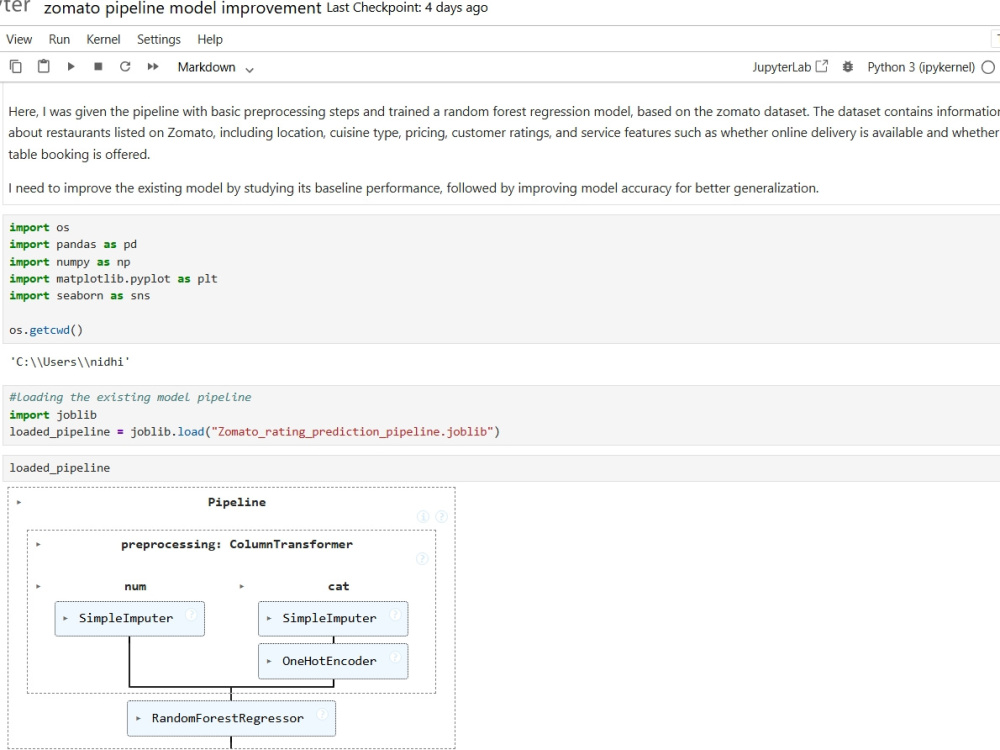This screenshot has width=1000, height=750.
Task: Open the Help menu
Action: (210, 40)
